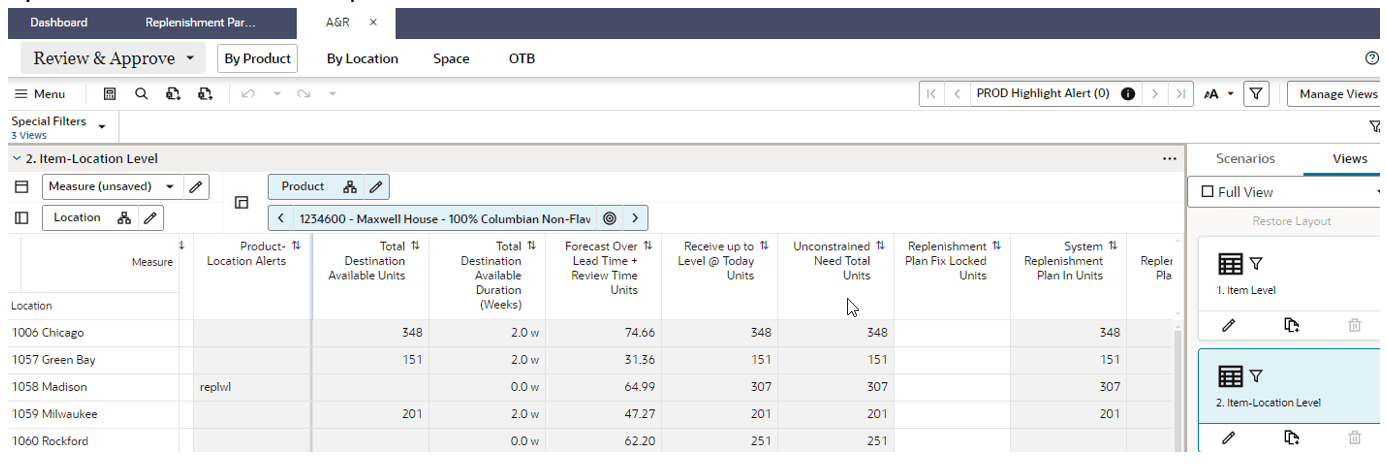Go to next product with right arrow
The image size is (1386, 468).
[634, 217]
